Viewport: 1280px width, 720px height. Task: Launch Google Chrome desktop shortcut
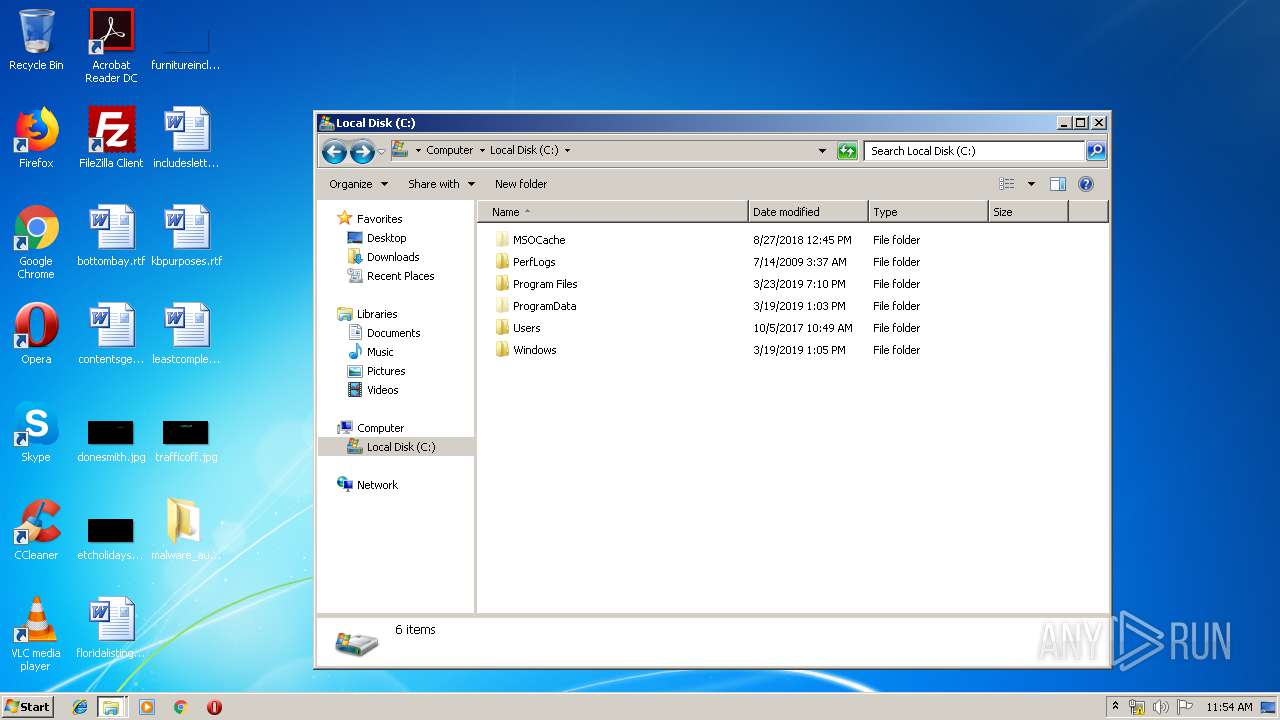coord(36,242)
